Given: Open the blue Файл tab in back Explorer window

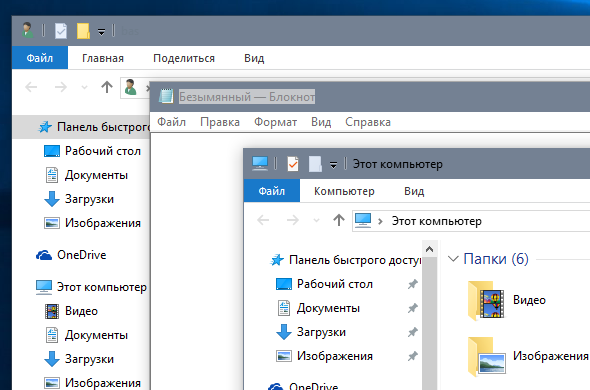Looking at the screenshot, I should click(x=40, y=58).
